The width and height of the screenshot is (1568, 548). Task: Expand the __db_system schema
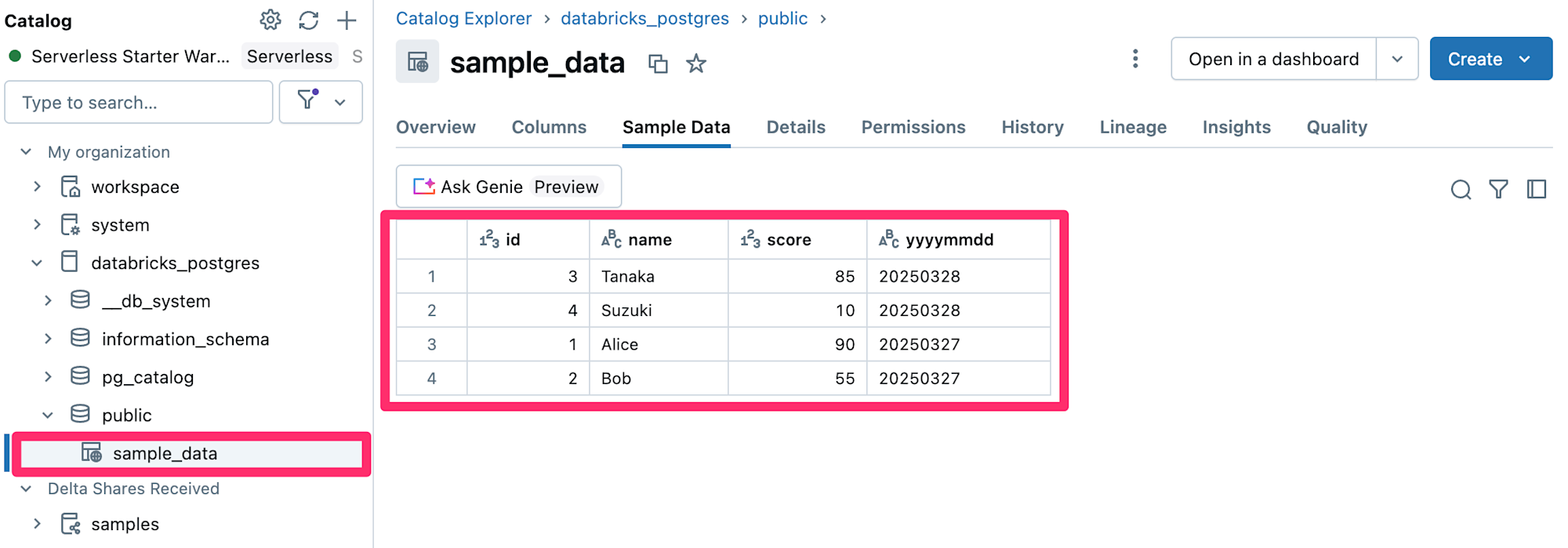(x=48, y=300)
